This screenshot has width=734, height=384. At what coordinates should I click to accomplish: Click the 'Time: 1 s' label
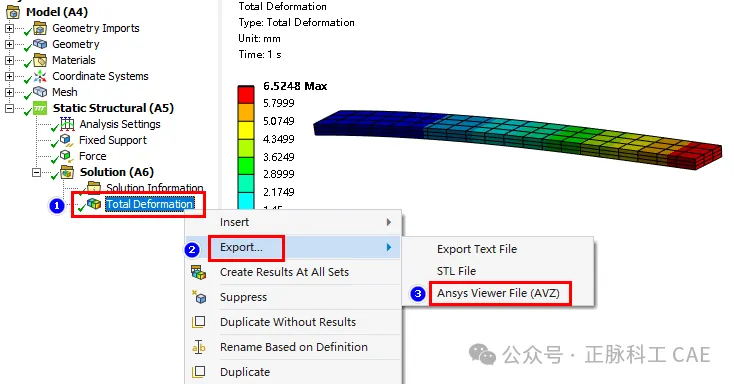pyautogui.click(x=260, y=54)
